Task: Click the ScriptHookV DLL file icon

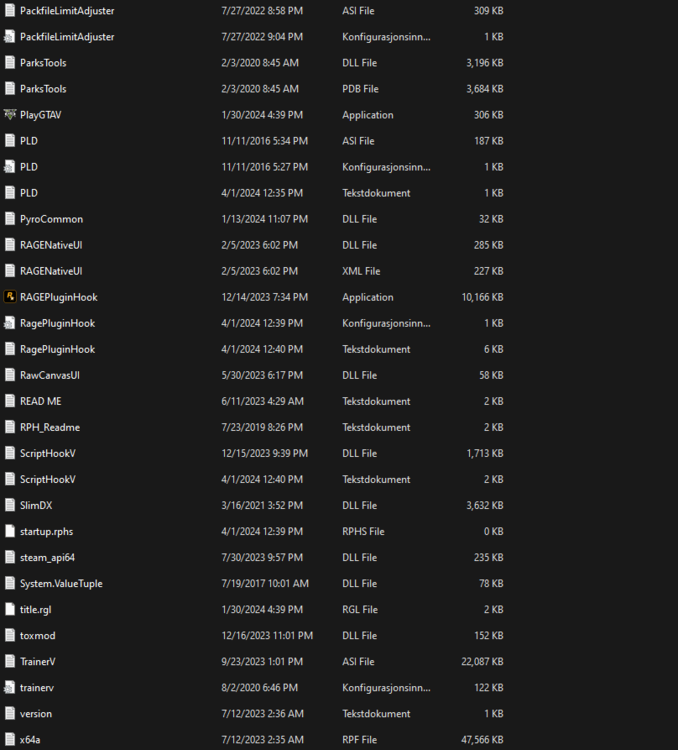Action: [10, 453]
